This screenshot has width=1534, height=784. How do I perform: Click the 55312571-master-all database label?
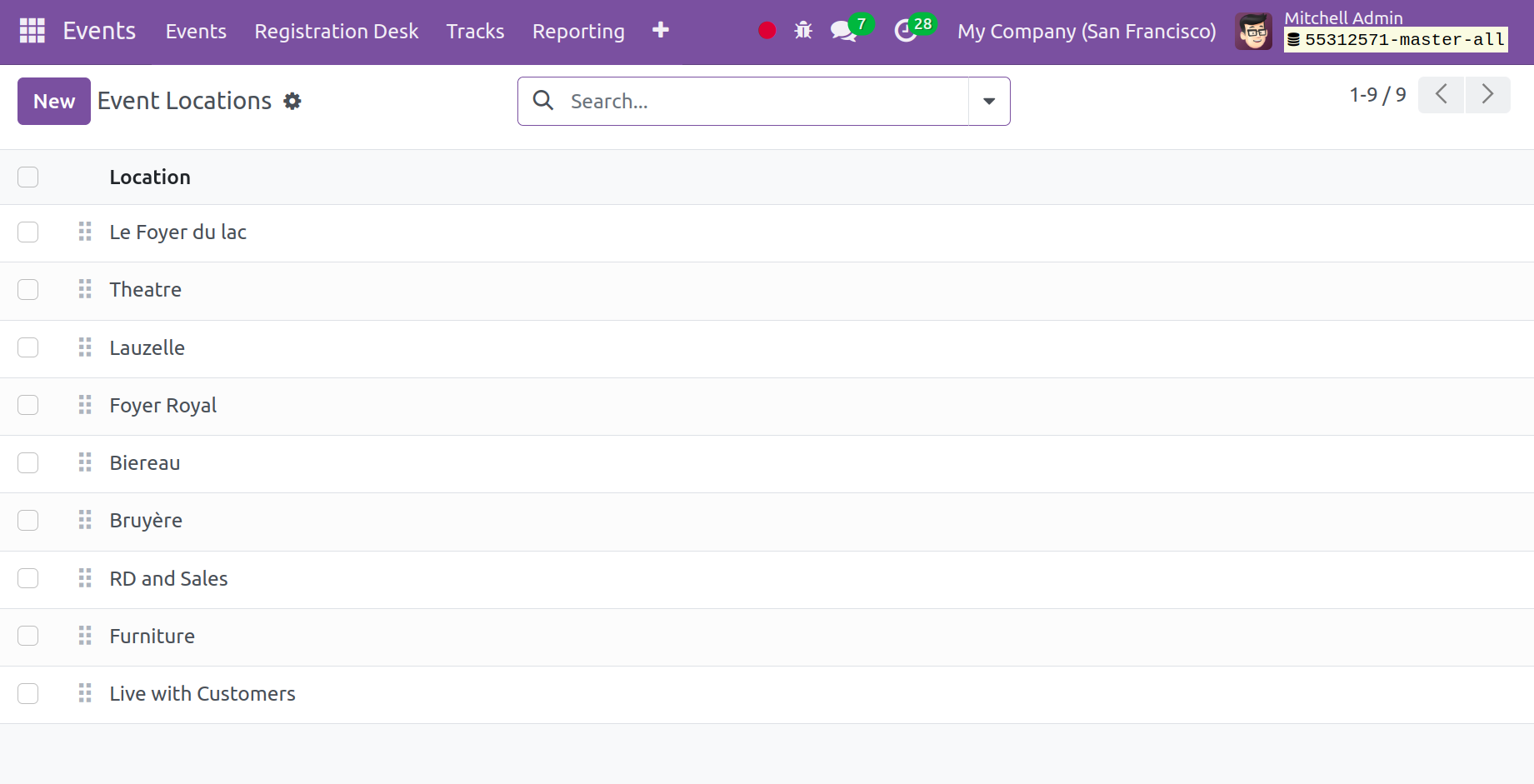[x=1396, y=39]
